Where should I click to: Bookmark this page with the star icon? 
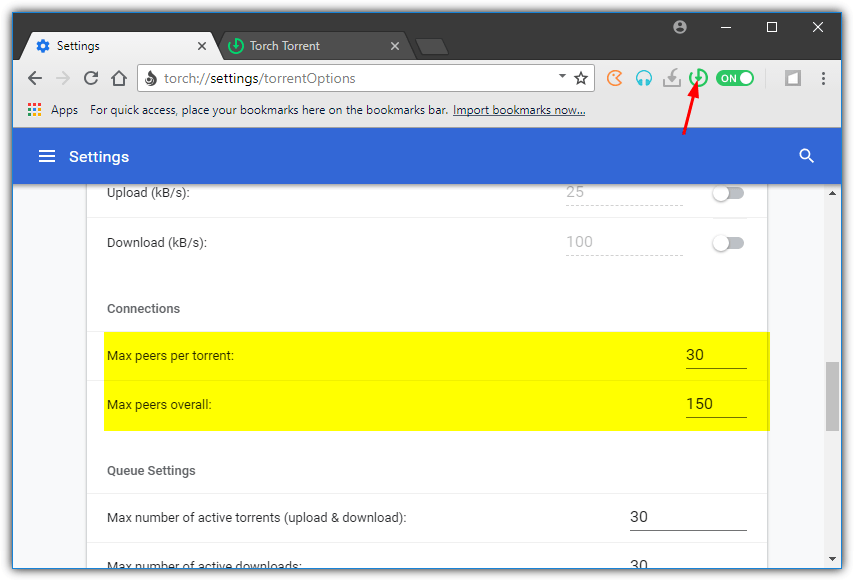(x=581, y=78)
